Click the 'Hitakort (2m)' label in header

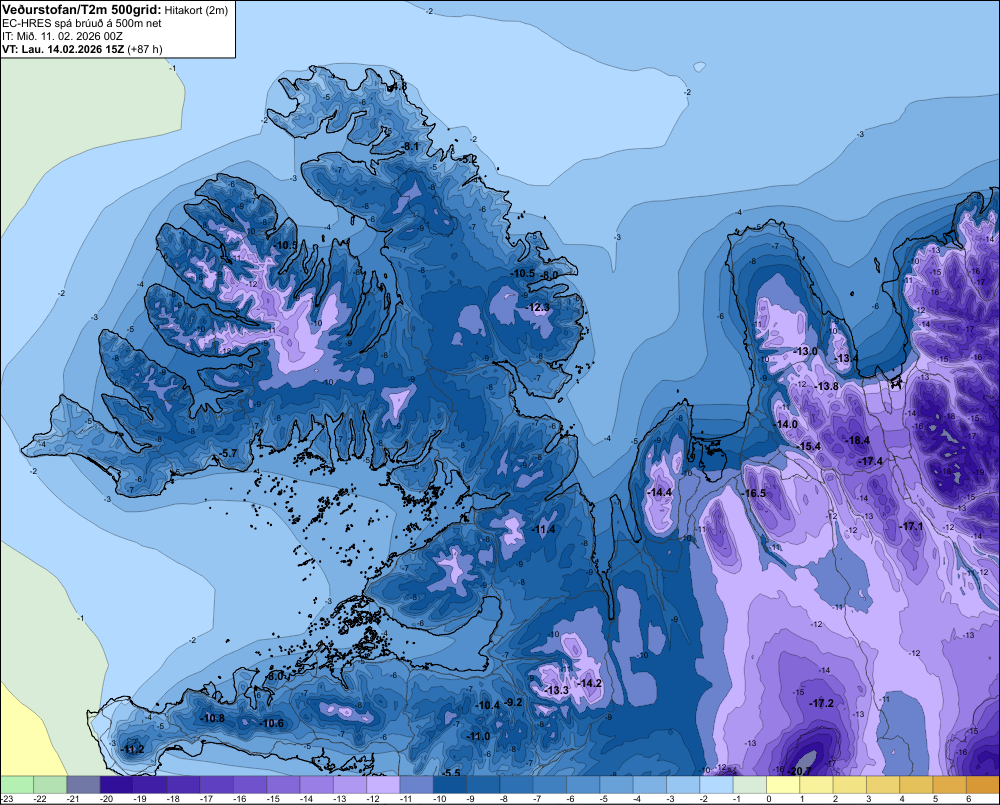[x=196, y=10]
